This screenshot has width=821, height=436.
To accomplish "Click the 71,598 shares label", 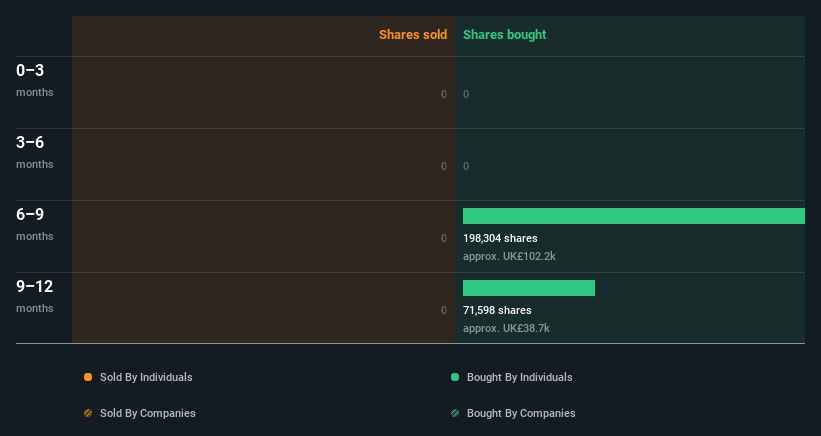I will (x=497, y=310).
